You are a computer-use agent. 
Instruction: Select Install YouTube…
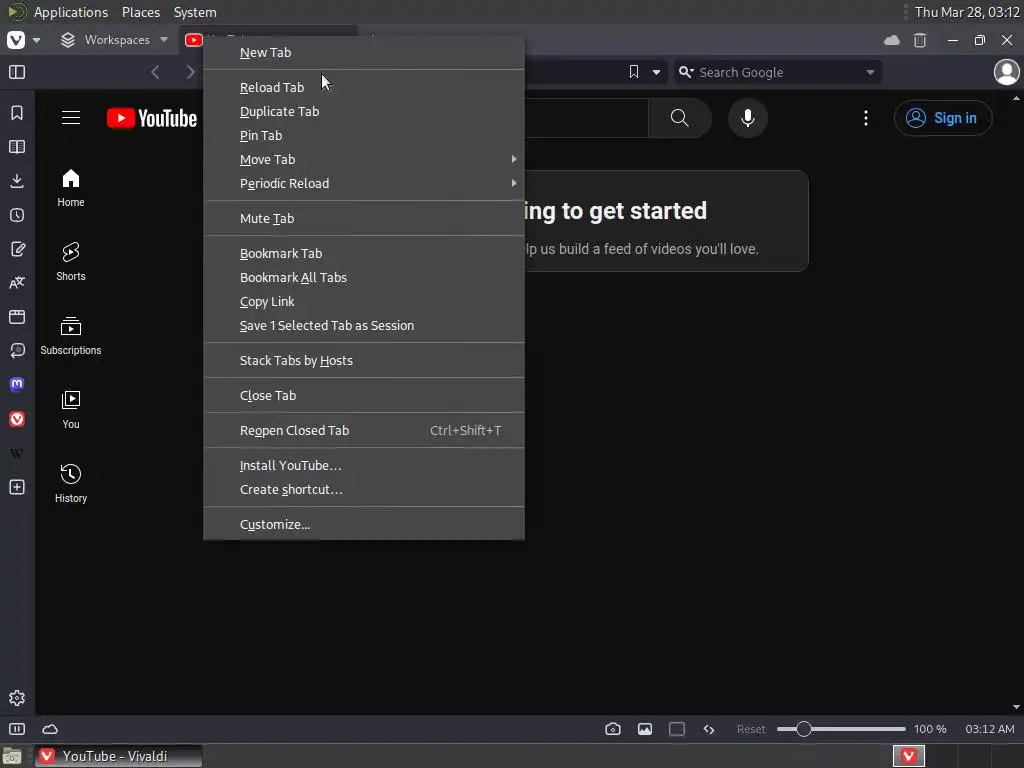(364, 466)
